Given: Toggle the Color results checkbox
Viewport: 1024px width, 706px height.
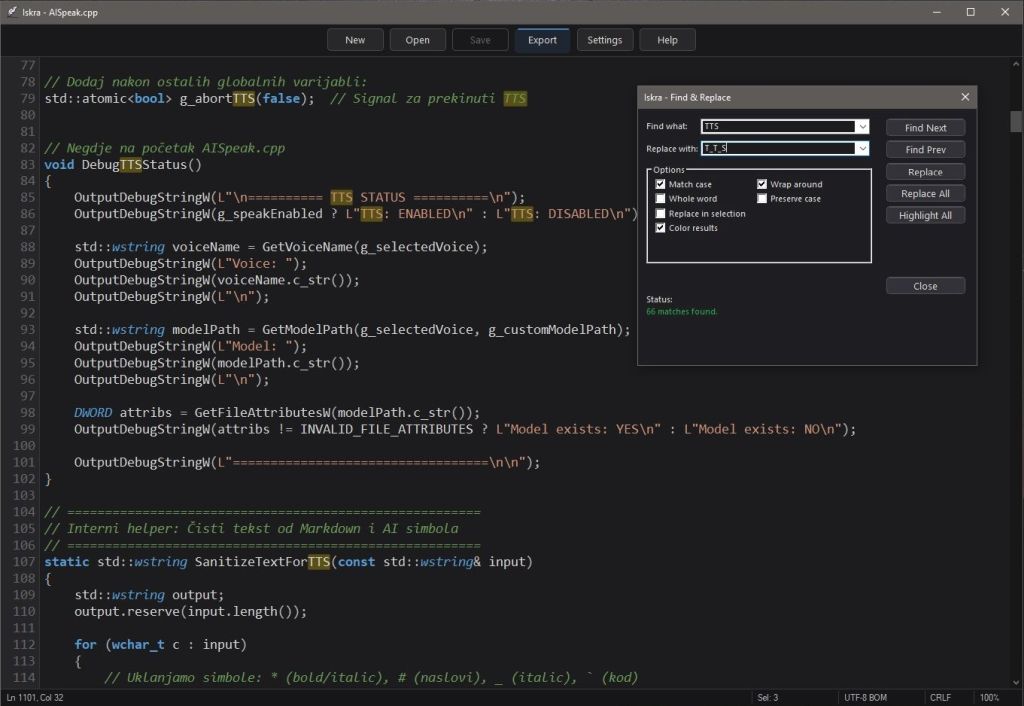Looking at the screenshot, I should [661, 228].
